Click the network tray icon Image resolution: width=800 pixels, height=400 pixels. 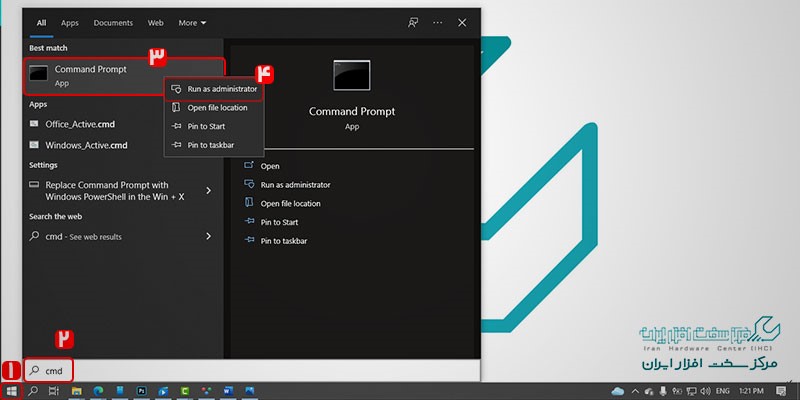(691, 391)
